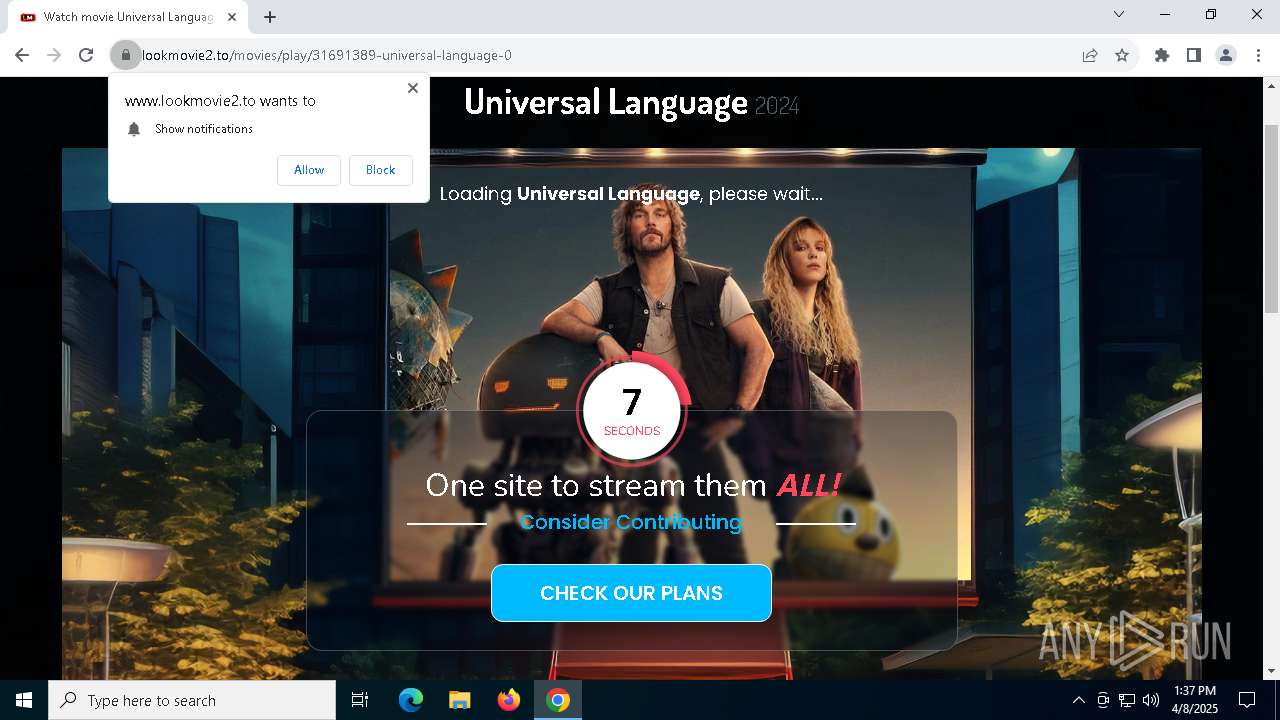The width and height of the screenshot is (1280, 720).
Task: Select Chrome icon on taskbar
Action: point(558,700)
